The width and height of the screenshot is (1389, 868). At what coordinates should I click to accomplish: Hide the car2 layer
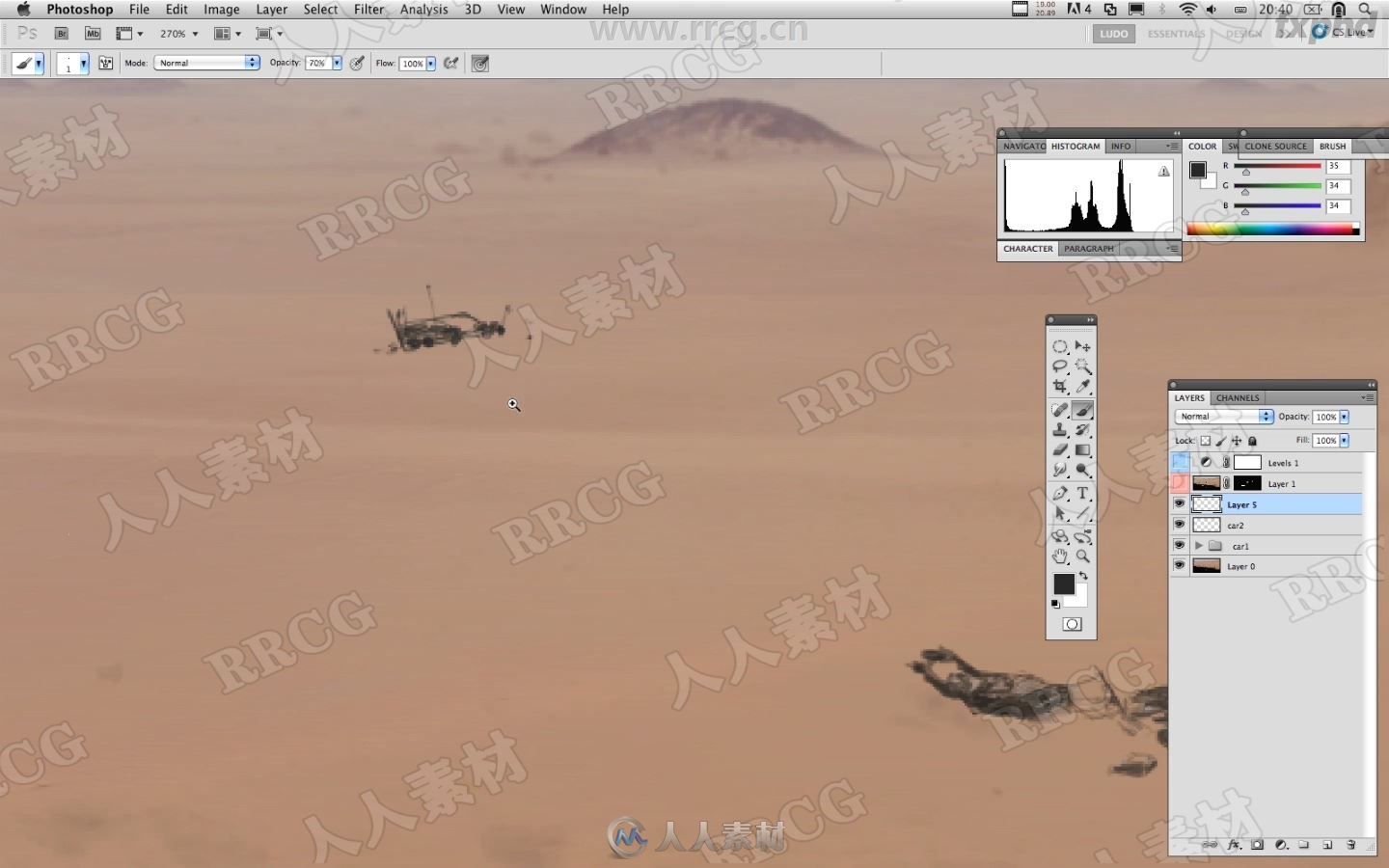(1180, 526)
